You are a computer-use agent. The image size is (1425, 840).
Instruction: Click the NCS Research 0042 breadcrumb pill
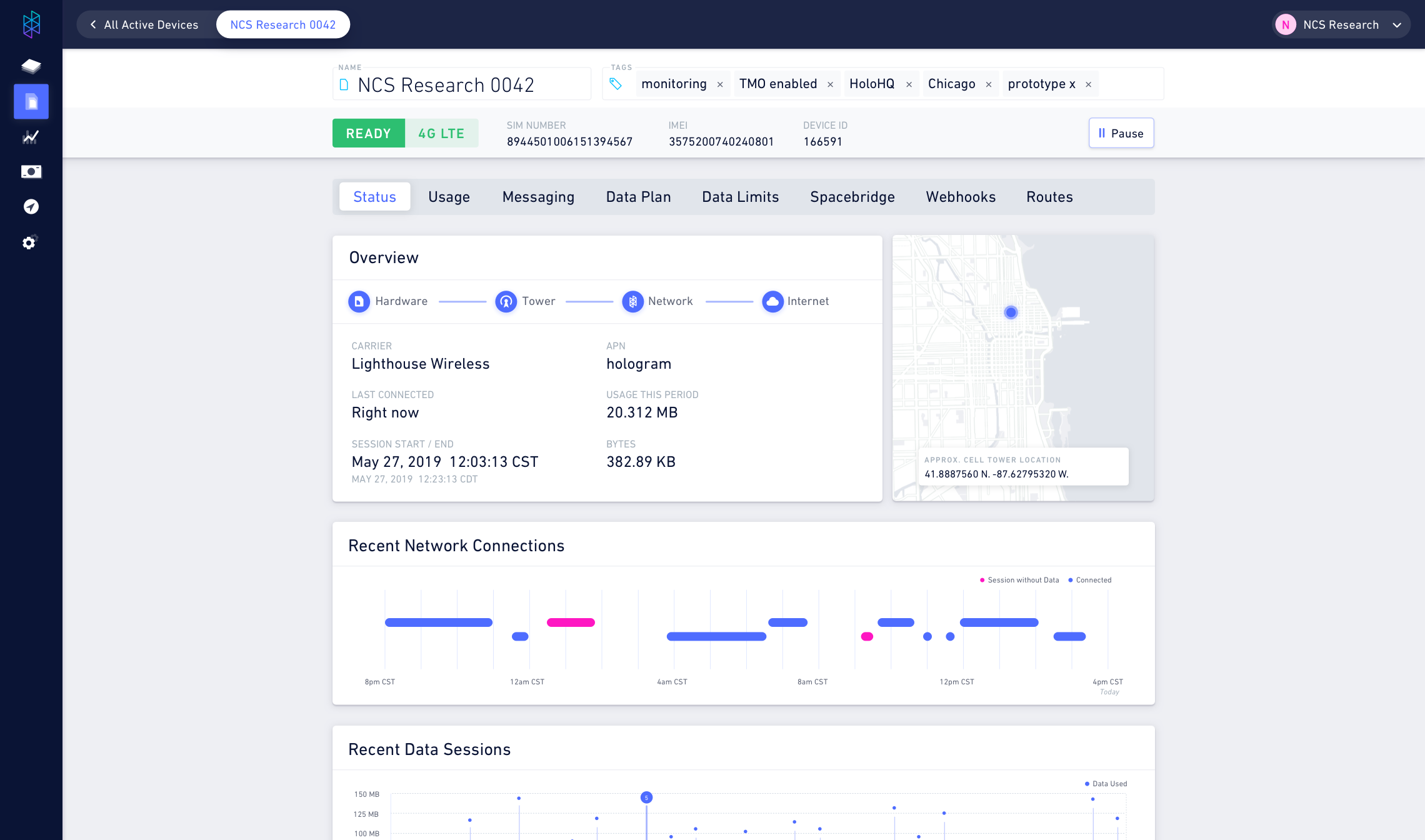[283, 24]
